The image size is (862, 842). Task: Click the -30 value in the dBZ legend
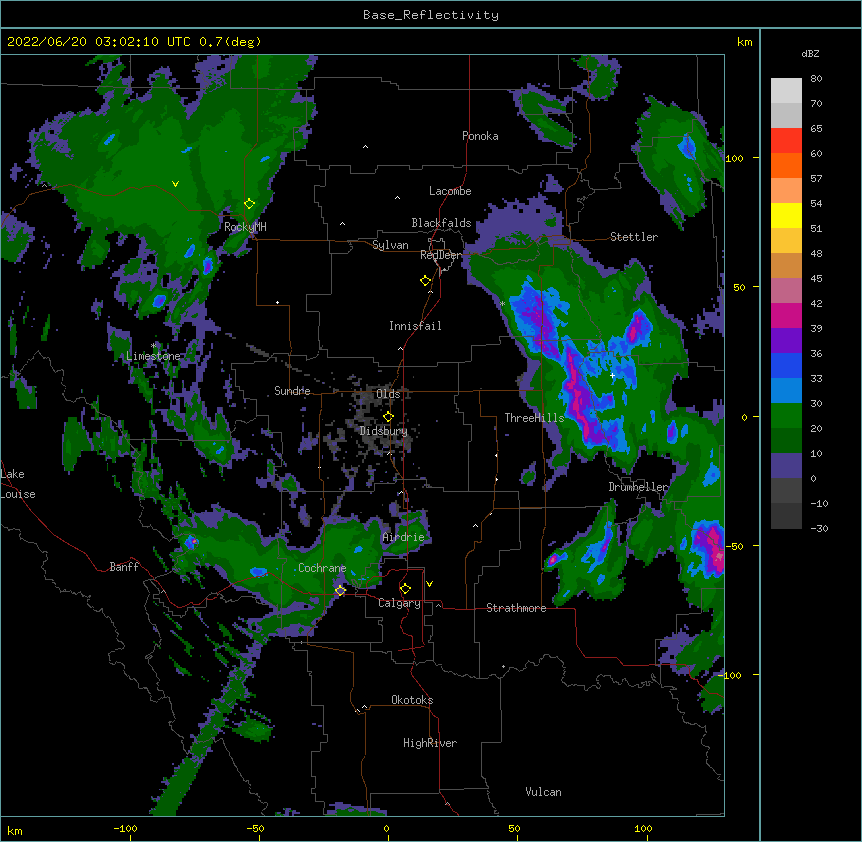[819, 528]
